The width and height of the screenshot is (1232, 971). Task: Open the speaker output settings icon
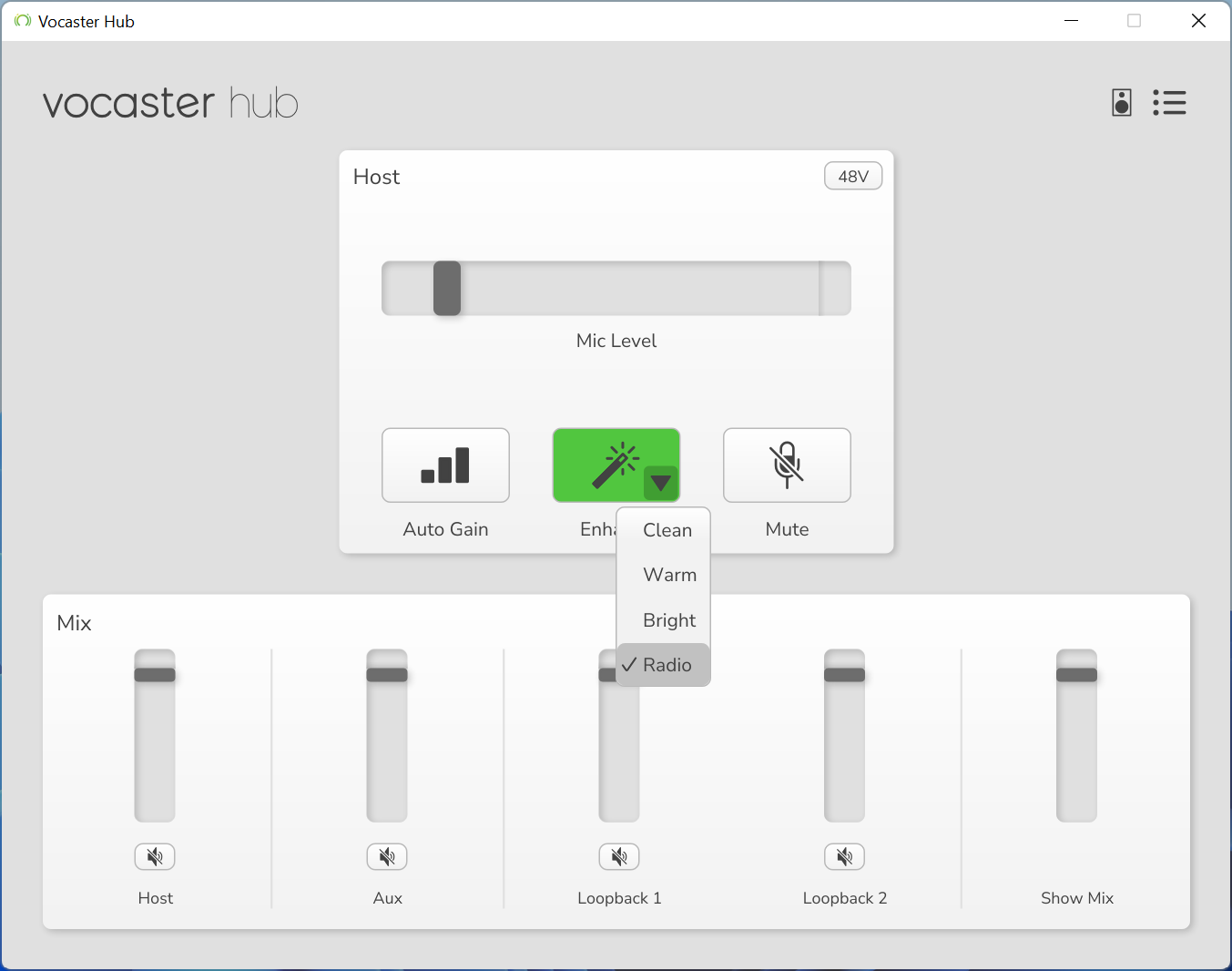[x=1122, y=103]
